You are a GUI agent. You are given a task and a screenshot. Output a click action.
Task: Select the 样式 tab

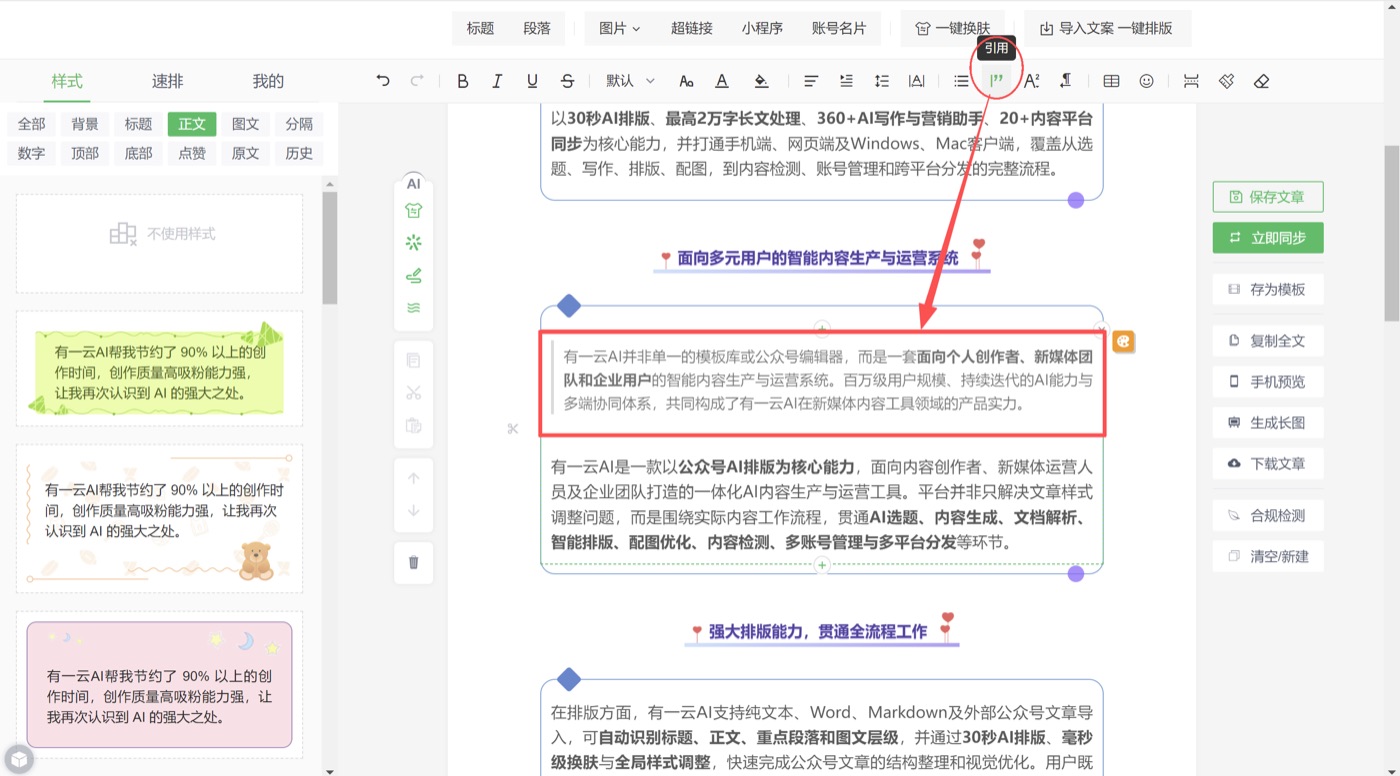point(67,81)
